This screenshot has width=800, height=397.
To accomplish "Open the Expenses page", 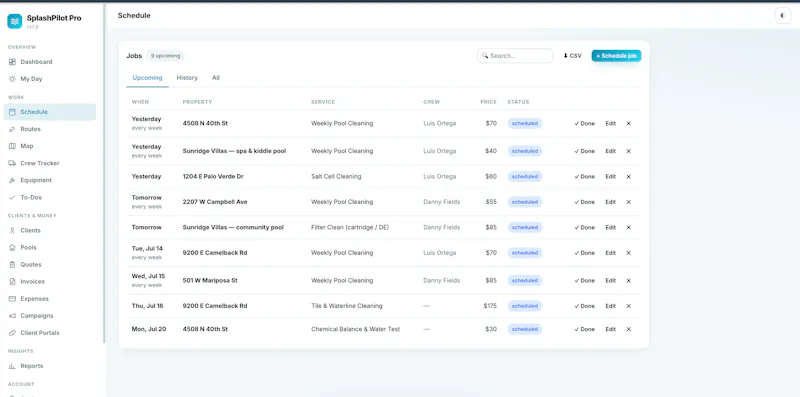I will (x=49, y=299).
